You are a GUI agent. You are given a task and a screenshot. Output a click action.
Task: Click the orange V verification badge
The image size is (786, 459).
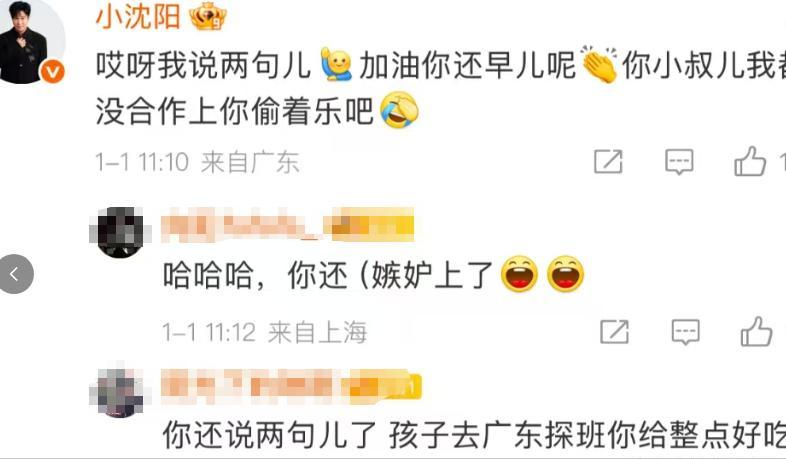click(53, 72)
